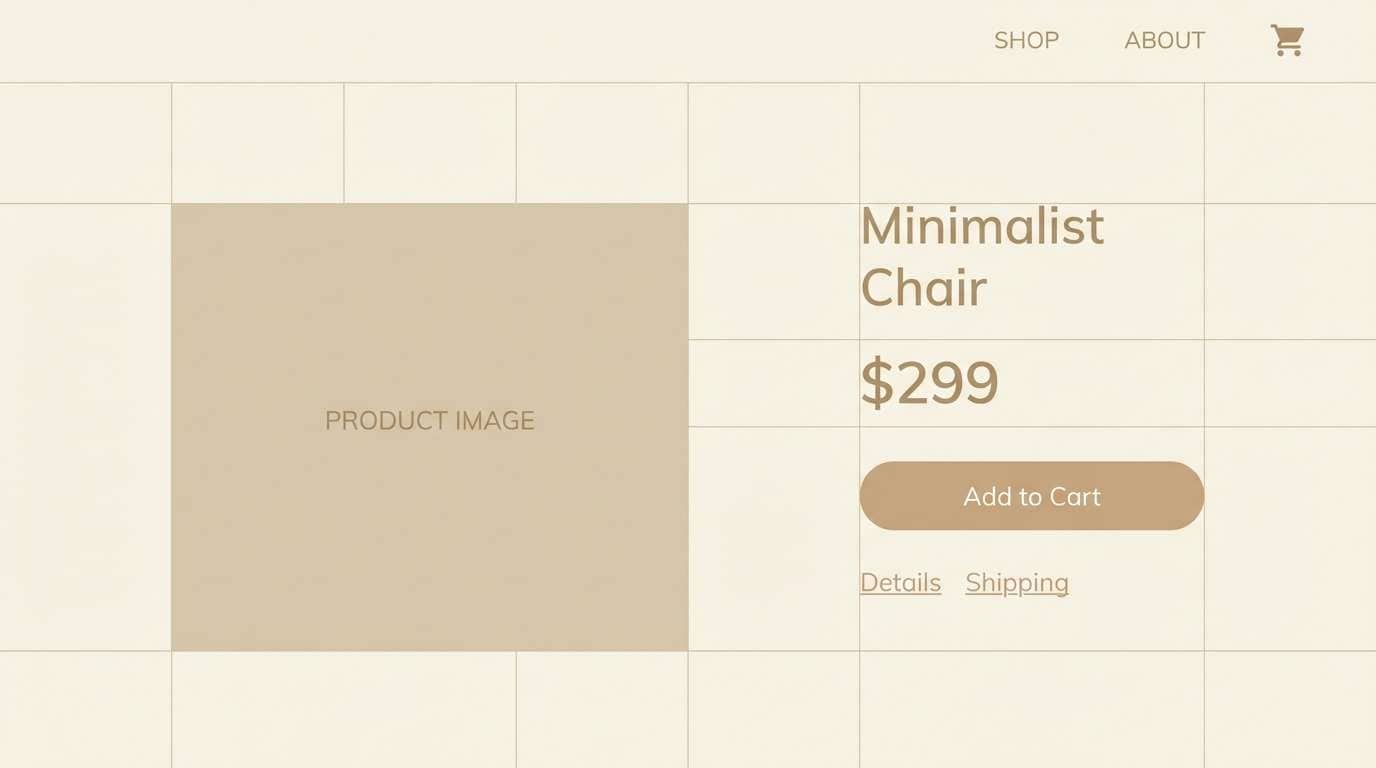Click the Minimalist Chair product title
Image resolution: width=1376 pixels, height=768 pixels.
click(x=982, y=258)
